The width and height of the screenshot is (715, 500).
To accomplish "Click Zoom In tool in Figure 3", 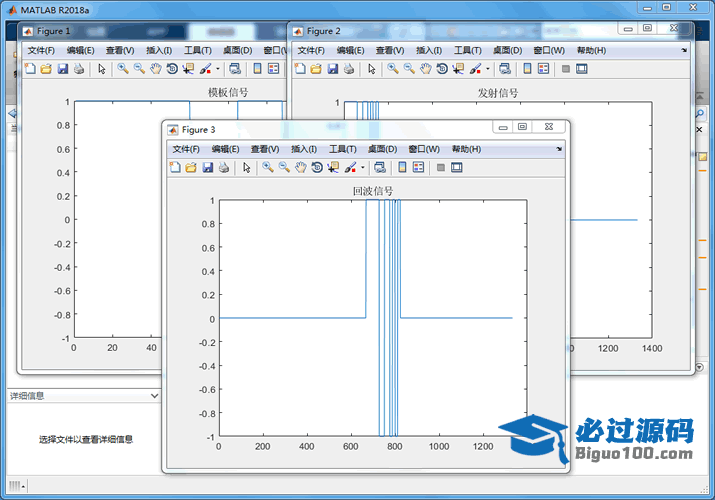I will coord(268,168).
